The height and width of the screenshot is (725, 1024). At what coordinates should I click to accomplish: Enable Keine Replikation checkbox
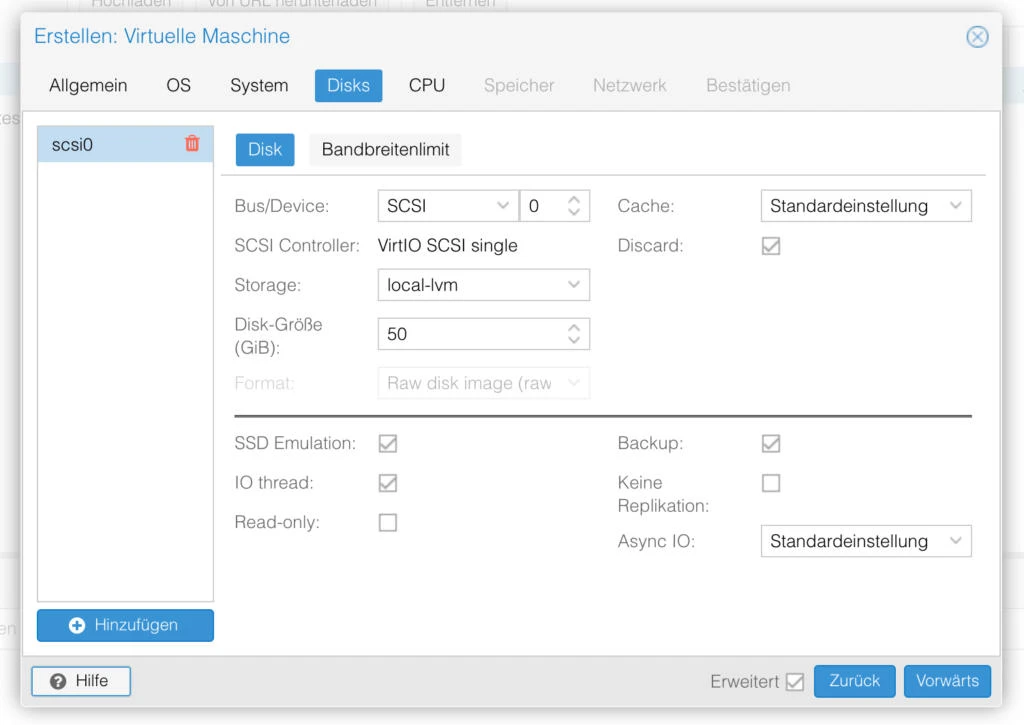pos(771,483)
